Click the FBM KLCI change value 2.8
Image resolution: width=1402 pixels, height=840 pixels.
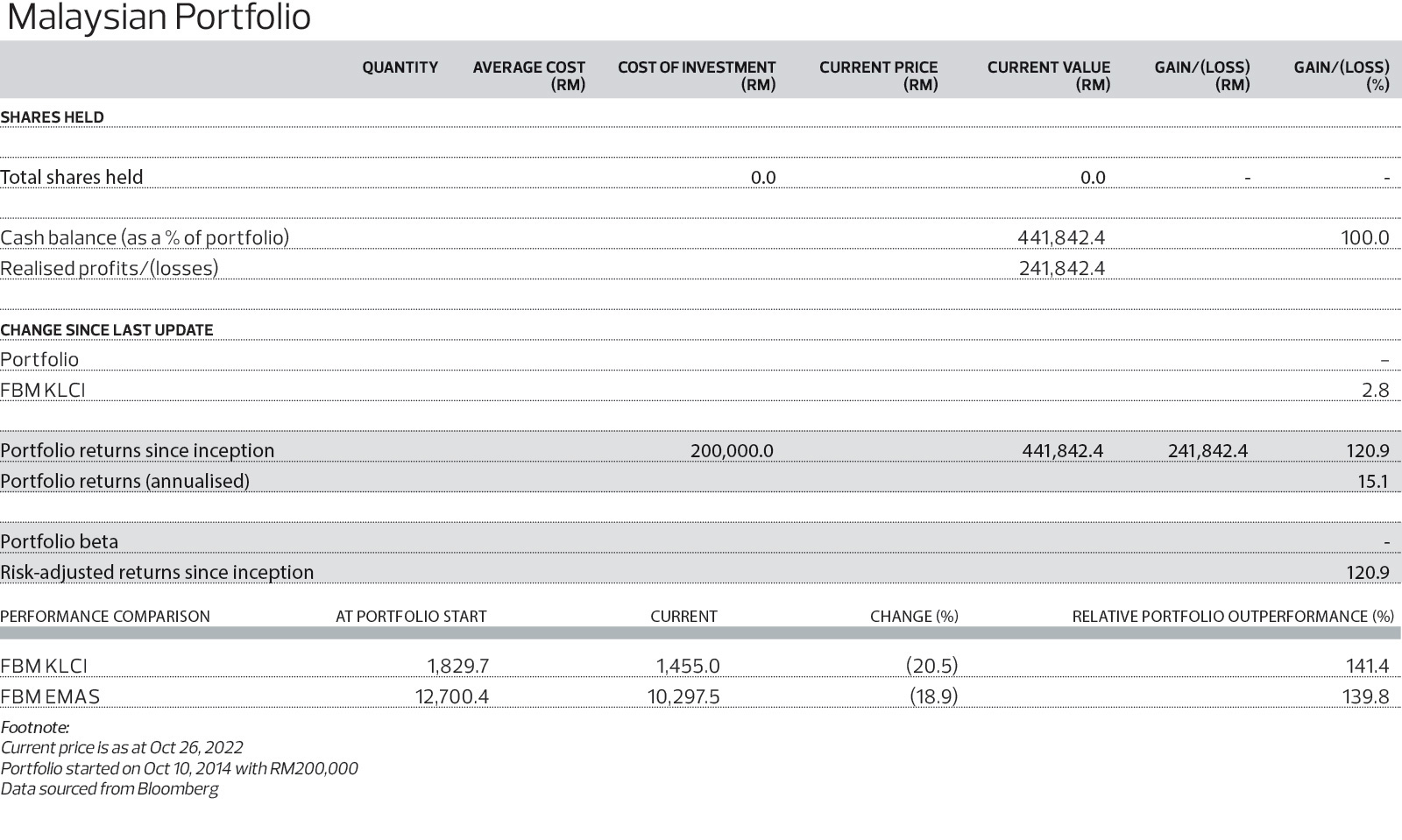coord(1376,390)
